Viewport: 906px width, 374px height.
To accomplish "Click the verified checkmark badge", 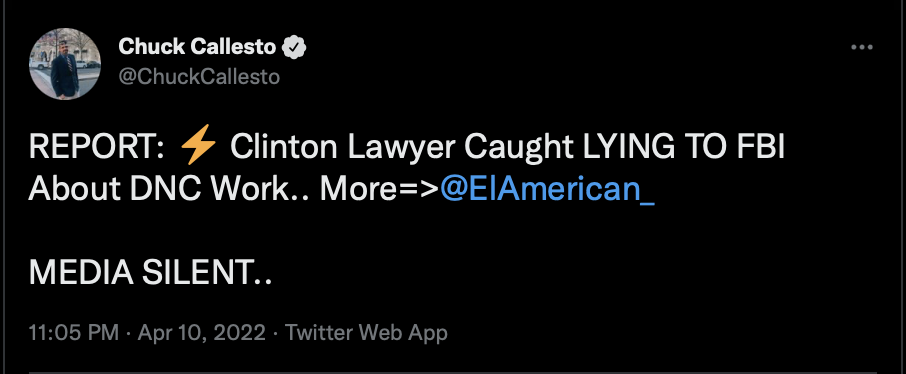I will click(x=294, y=47).
